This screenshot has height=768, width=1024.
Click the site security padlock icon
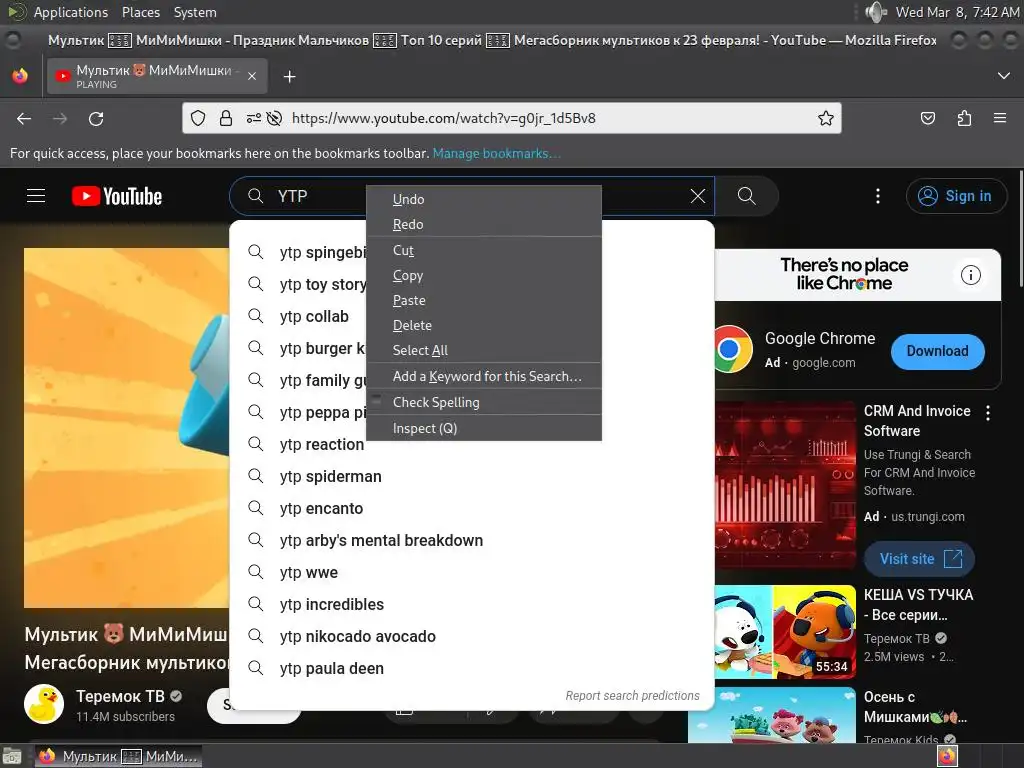pyautogui.click(x=226, y=118)
